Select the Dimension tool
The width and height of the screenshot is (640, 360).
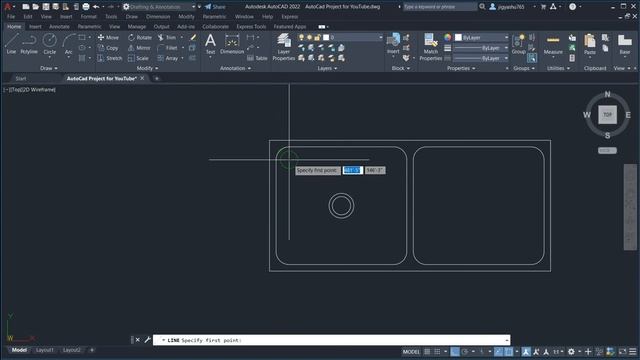[232, 44]
